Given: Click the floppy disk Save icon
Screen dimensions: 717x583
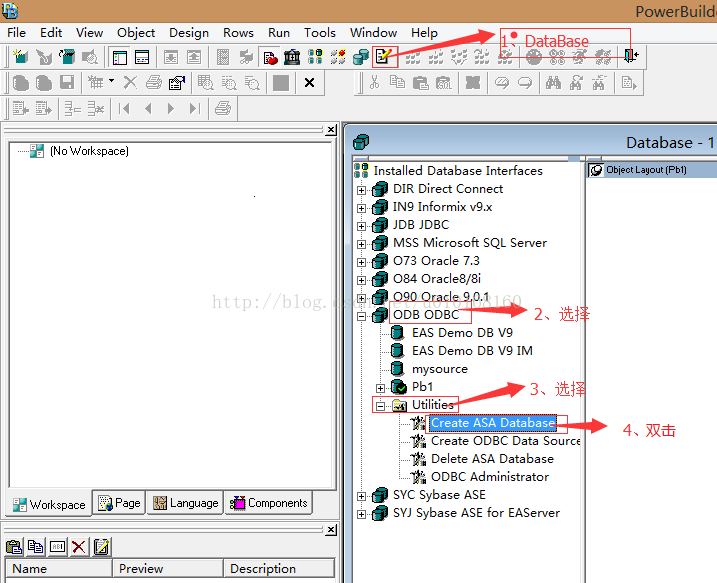Looking at the screenshot, I should pos(67,83).
